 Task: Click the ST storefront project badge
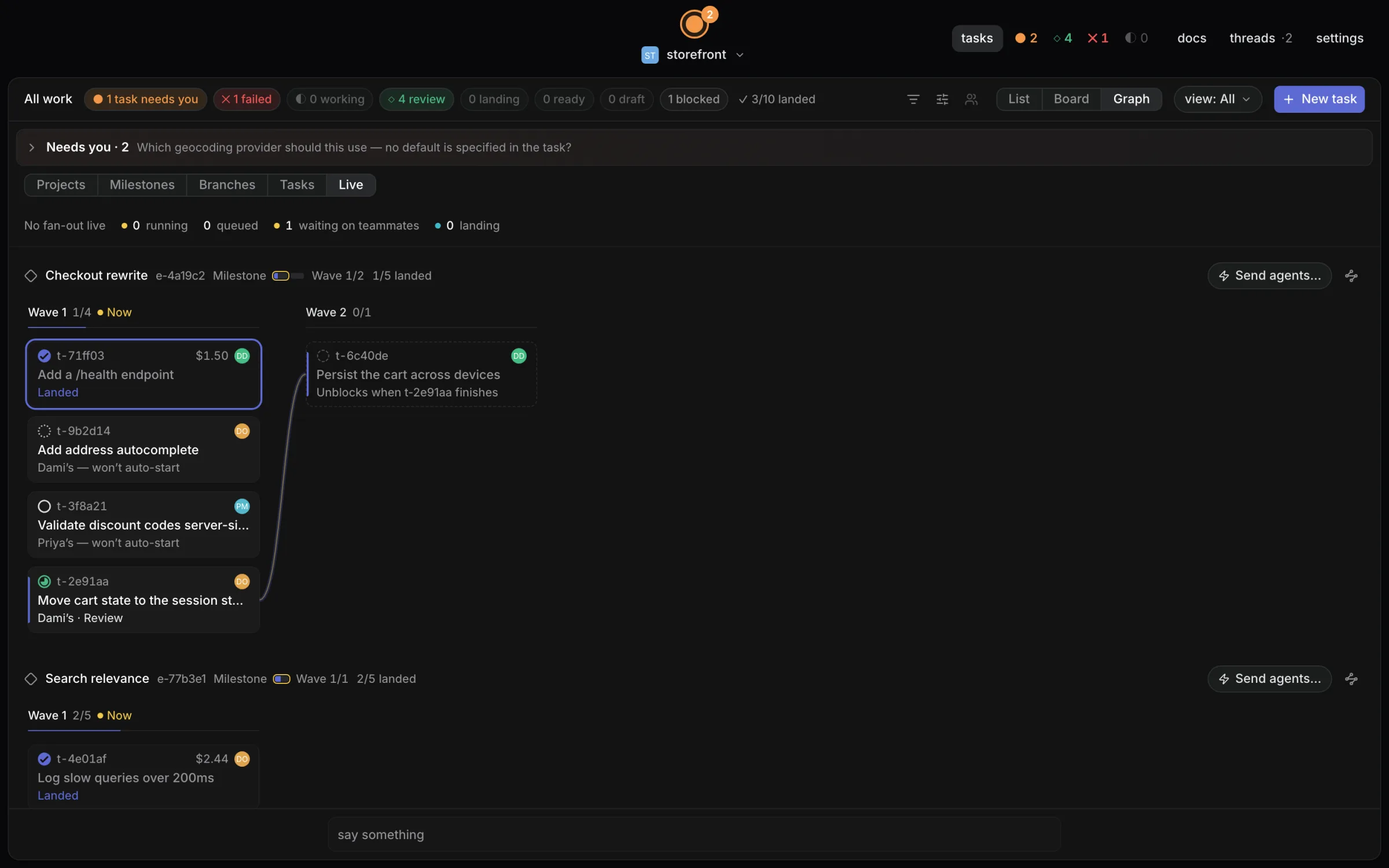650,55
